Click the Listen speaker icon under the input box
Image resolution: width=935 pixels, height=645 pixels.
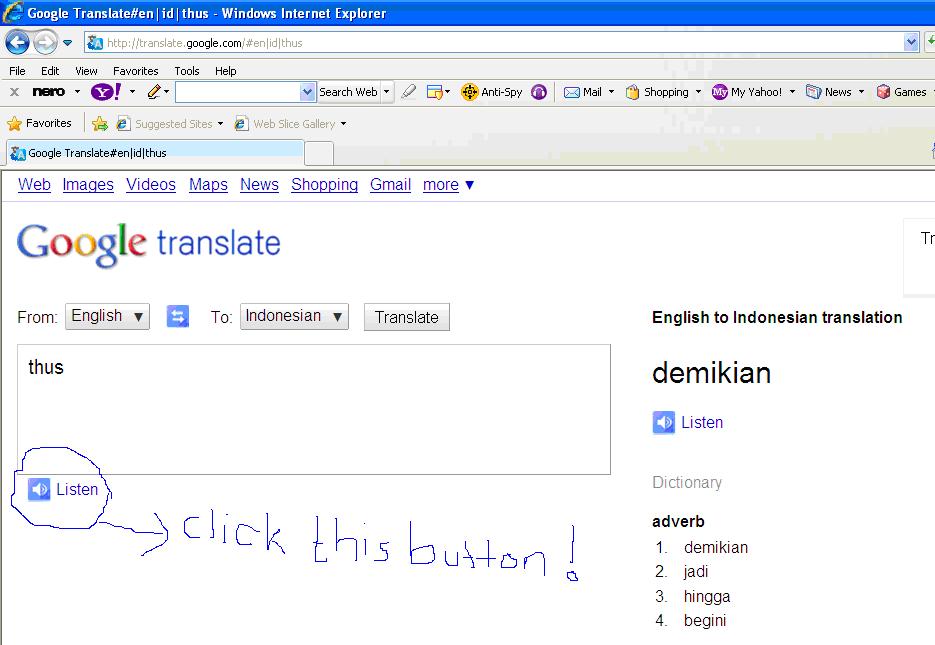coord(39,489)
